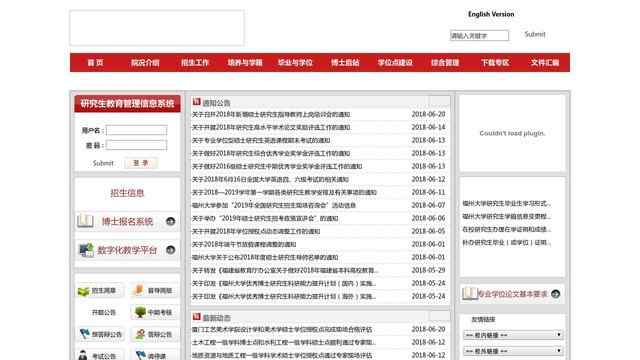The width and height of the screenshot is (640, 360).
Task: Open 文件汇编 navigation item
Action: click(545, 62)
